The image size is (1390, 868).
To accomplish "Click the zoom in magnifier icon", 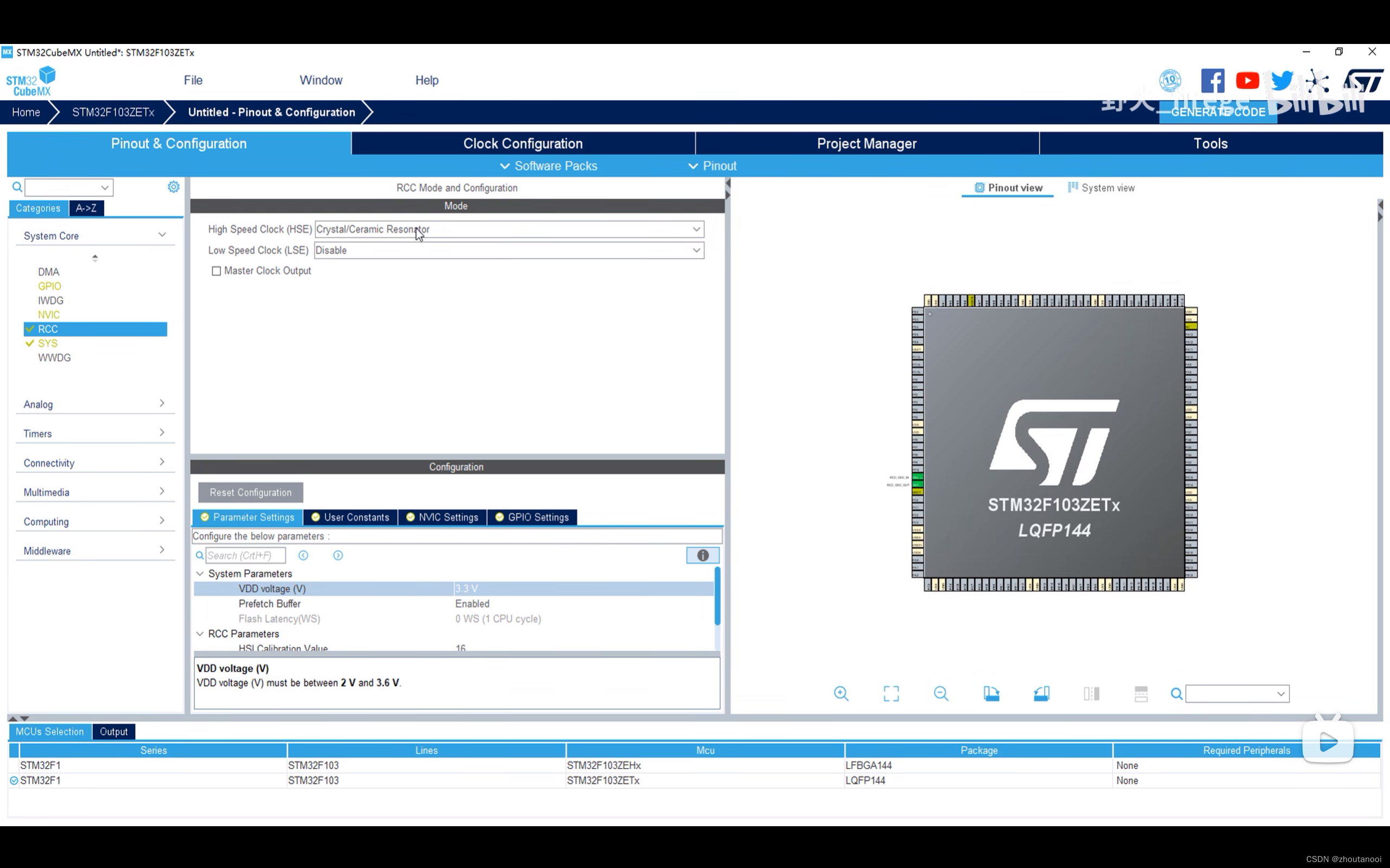I will click(x=841, y=693).
